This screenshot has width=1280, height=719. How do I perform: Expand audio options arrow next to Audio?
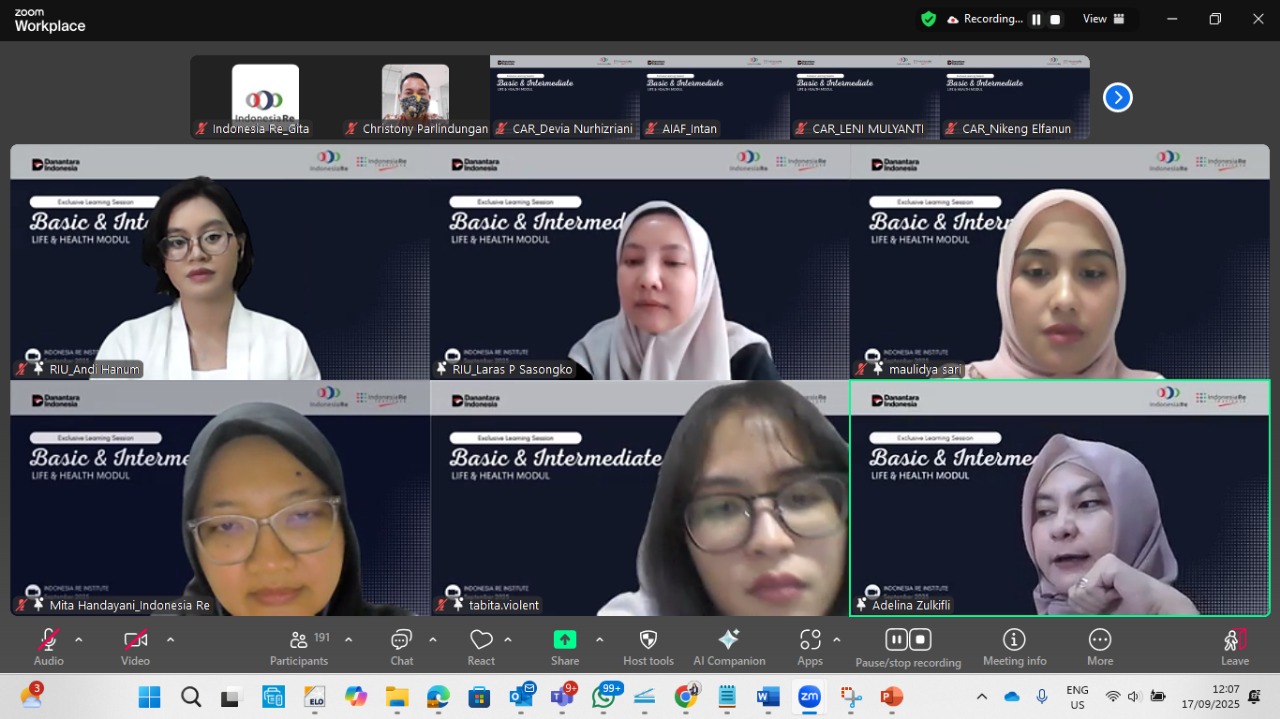79,640
